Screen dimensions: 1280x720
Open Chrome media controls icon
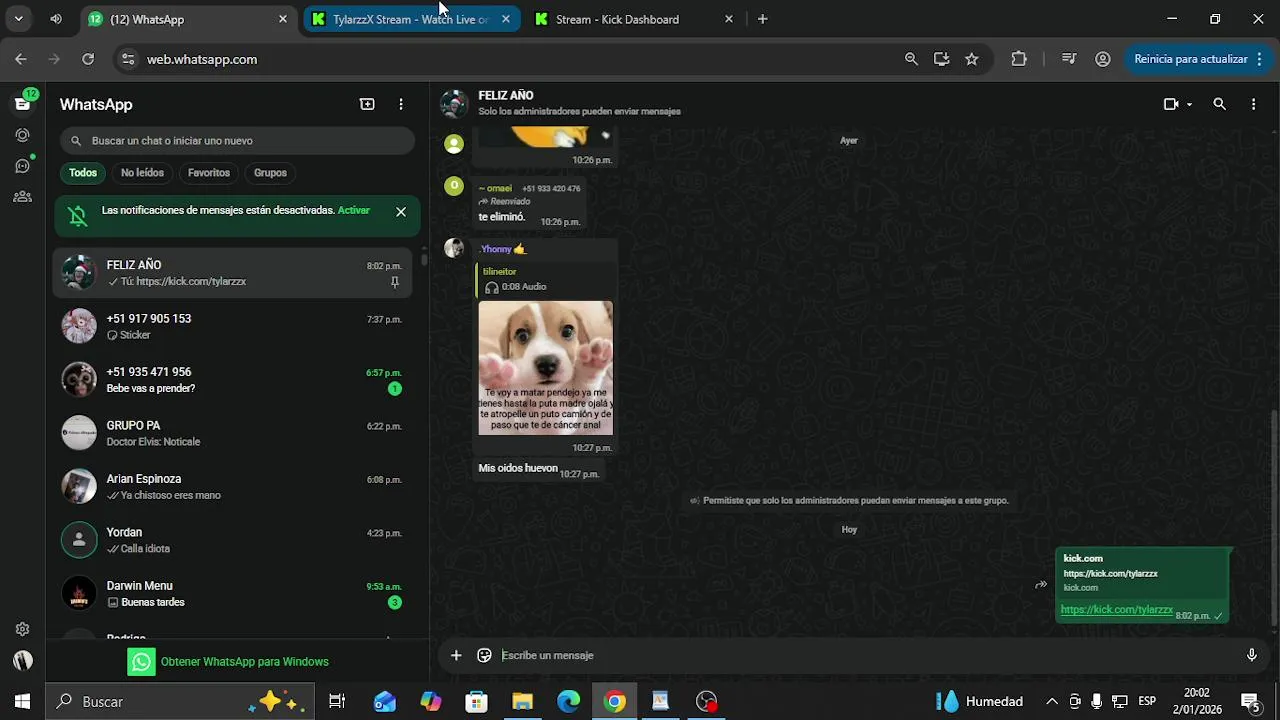(1069, 59)
